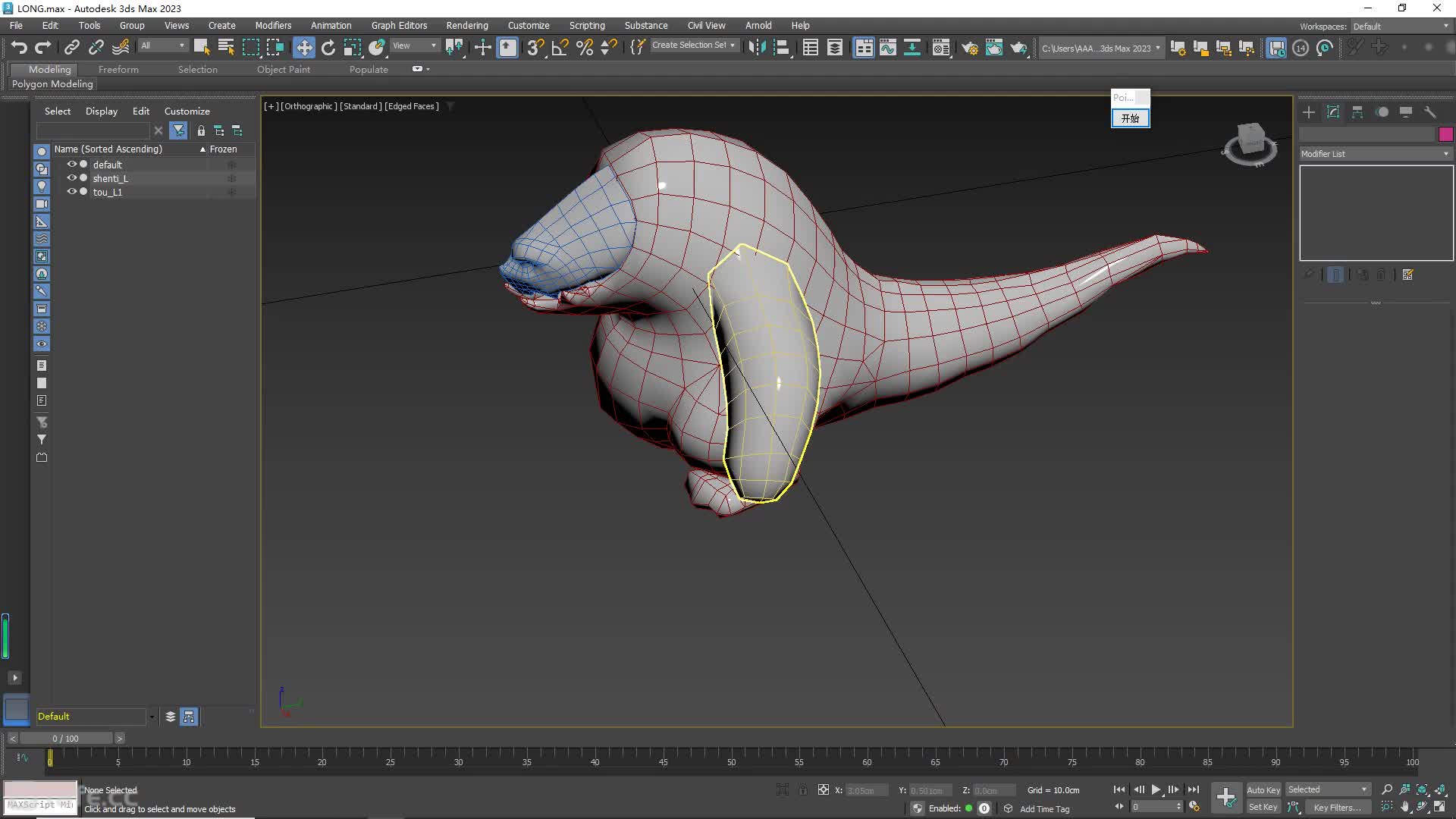Image resolution: width=1456 pixels, height=819 pixels.
Task: Open Key Filters button
Action: (1338, 807)
